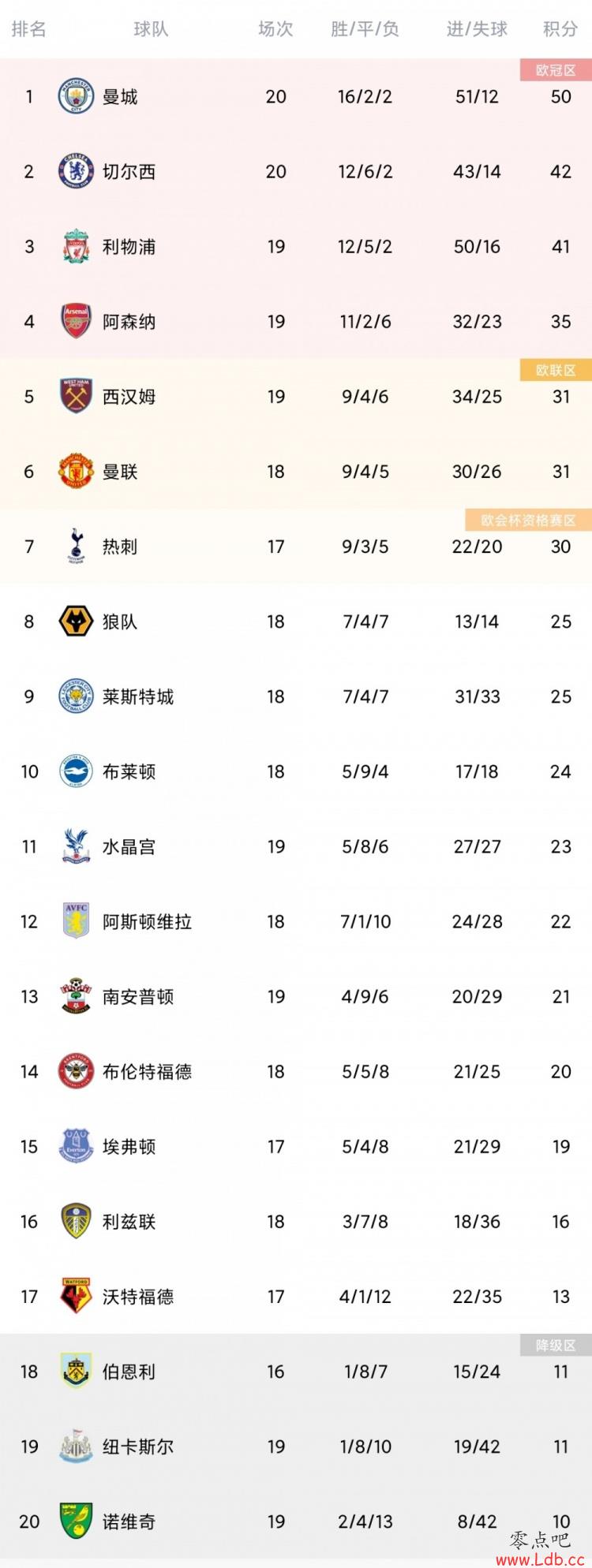592x1568 pixels.
Task: Select the Liverpool club crest
Action: 77,246
